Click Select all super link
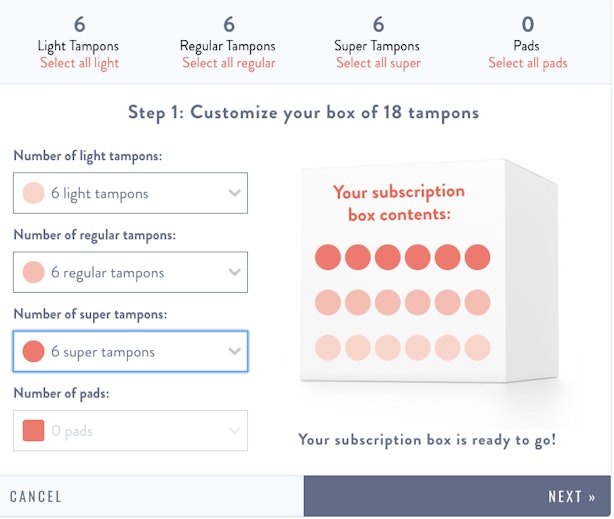This screenshot has height=519, width=614. pyautogui.click(x=378, y=63)
